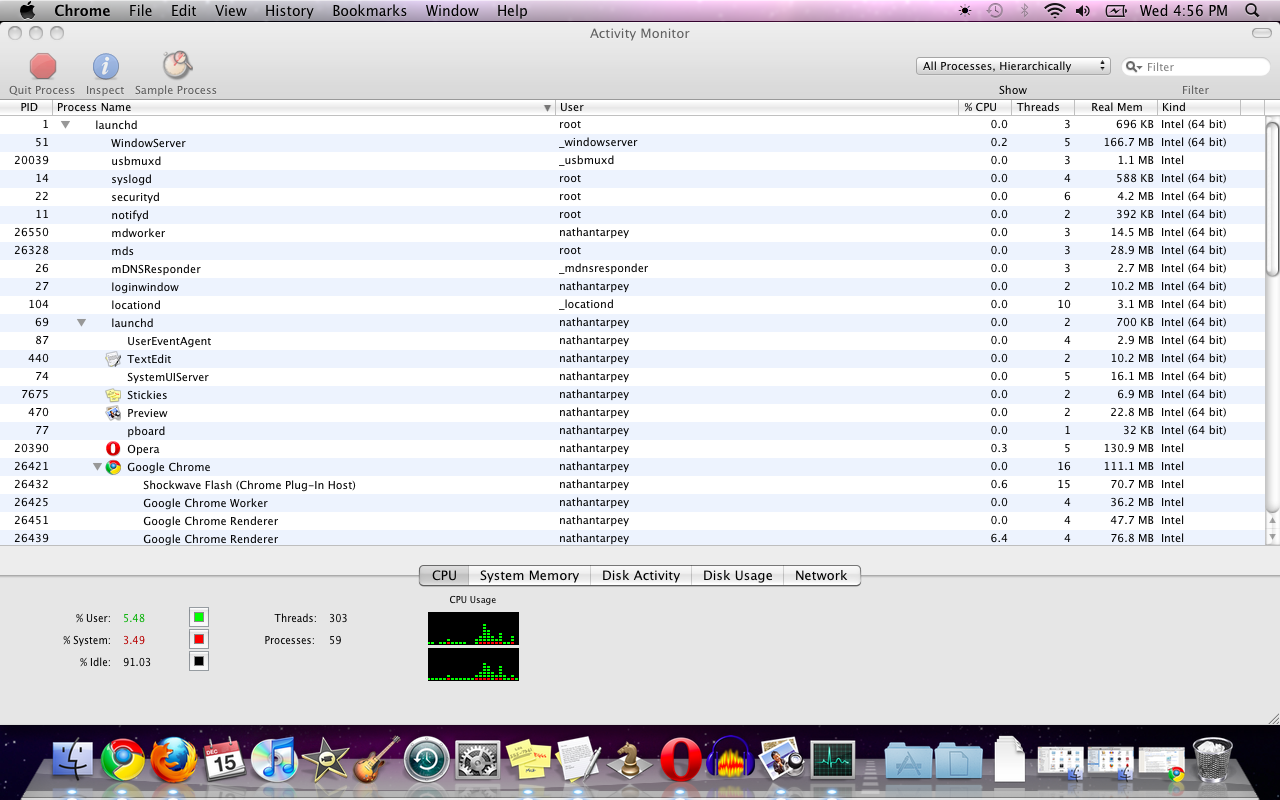
Task: Sort by % CPU column header
Action: 984,107
